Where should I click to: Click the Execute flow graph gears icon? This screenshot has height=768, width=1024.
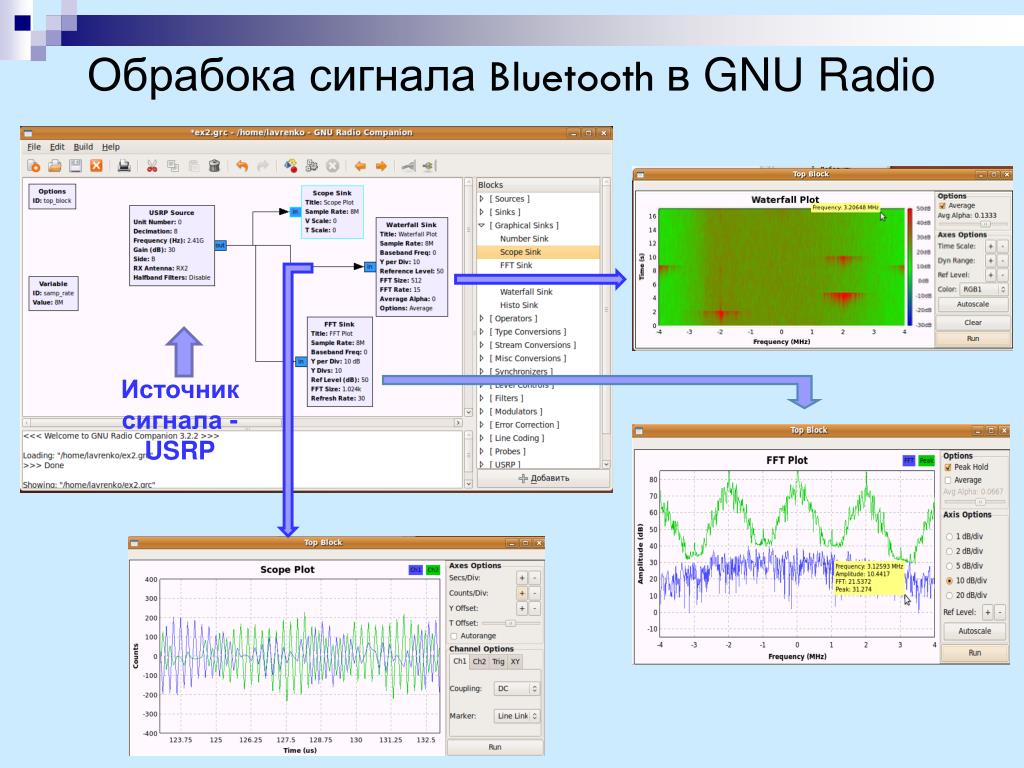(312, 166)
